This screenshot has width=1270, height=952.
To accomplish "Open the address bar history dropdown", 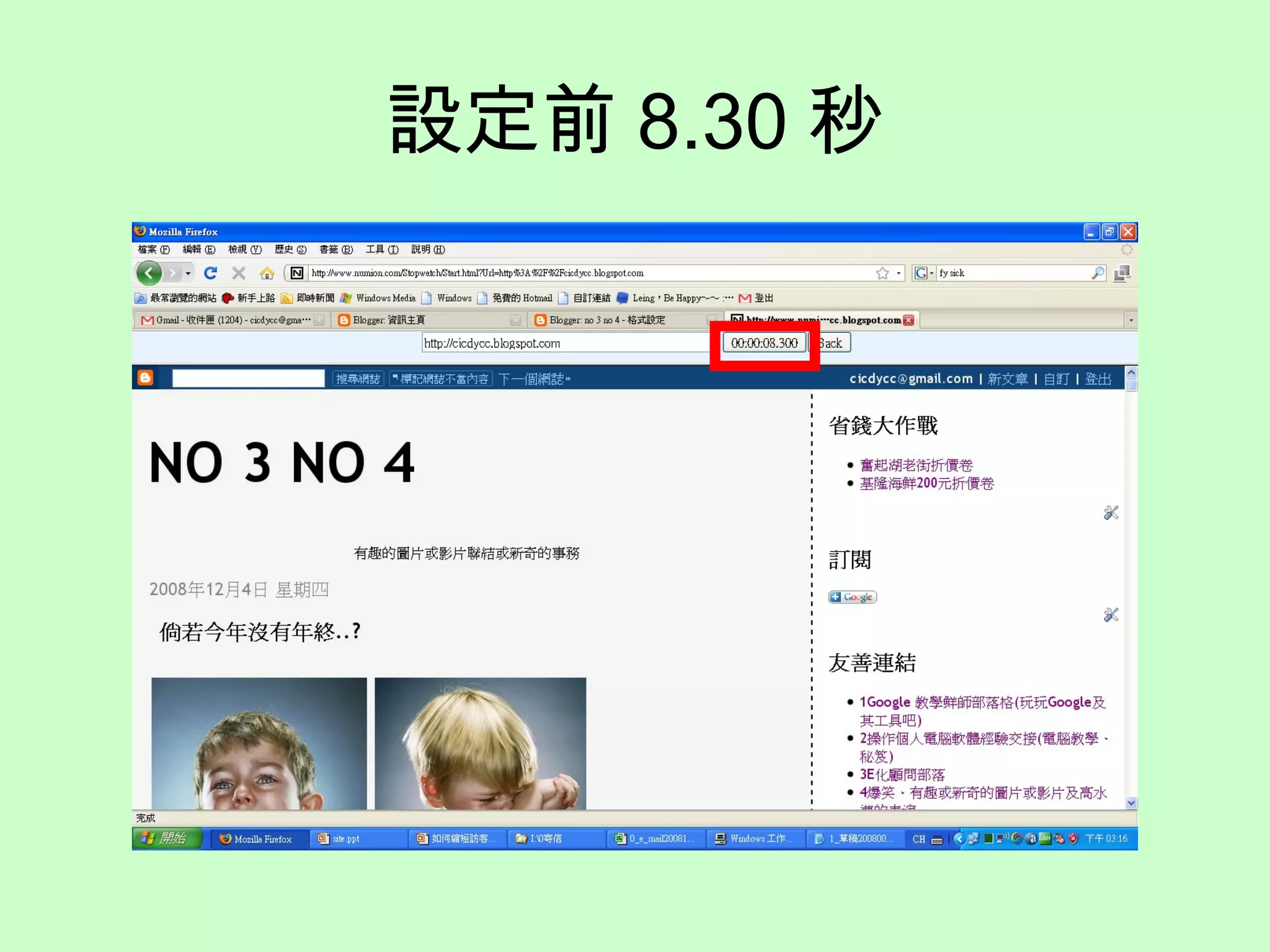I will pyautogui.click(x=899, y=273).
